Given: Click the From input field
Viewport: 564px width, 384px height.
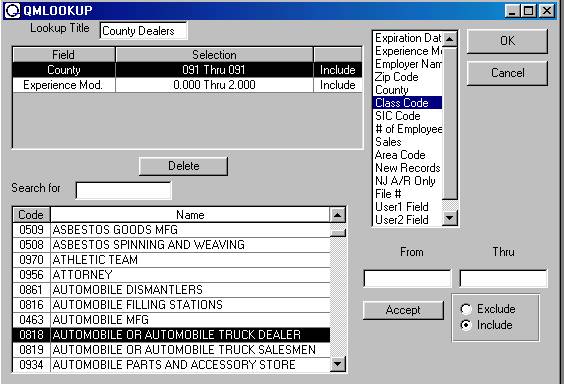Looking at the screenshot, I should pyautogui.click(x=407, y=279).
